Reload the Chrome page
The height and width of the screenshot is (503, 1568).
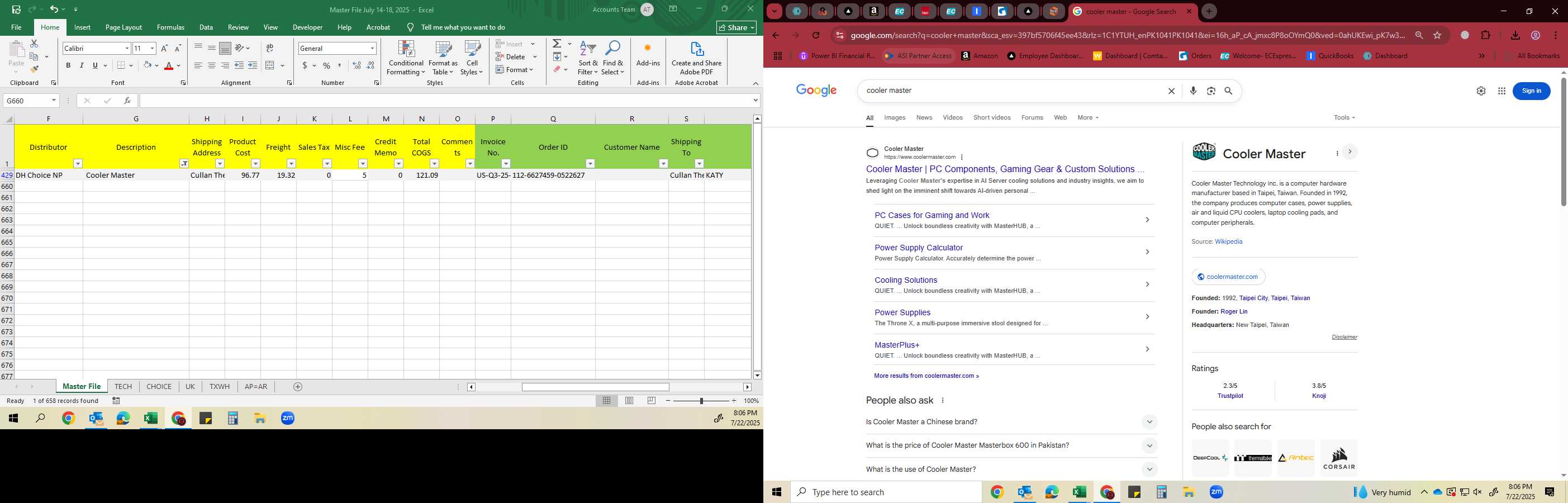pyautogui.click(x=816, y=35)
